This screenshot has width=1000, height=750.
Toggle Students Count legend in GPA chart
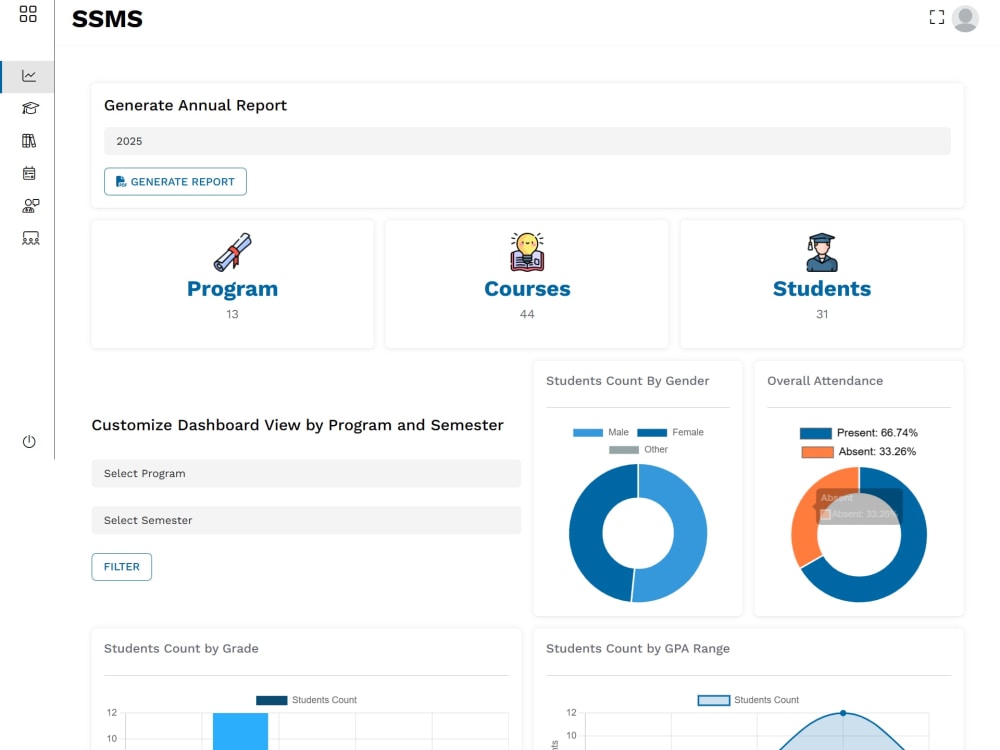pos(748,700)
